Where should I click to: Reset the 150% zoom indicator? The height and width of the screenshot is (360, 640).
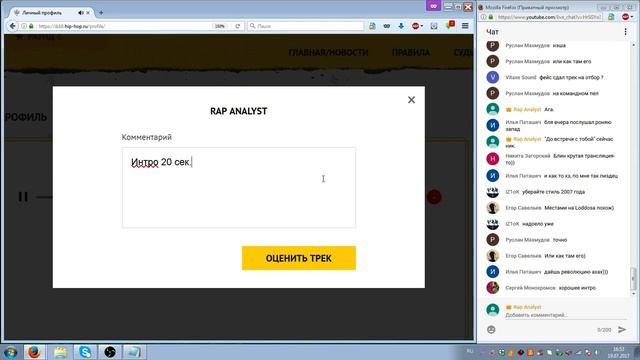[x=220, y=26]
